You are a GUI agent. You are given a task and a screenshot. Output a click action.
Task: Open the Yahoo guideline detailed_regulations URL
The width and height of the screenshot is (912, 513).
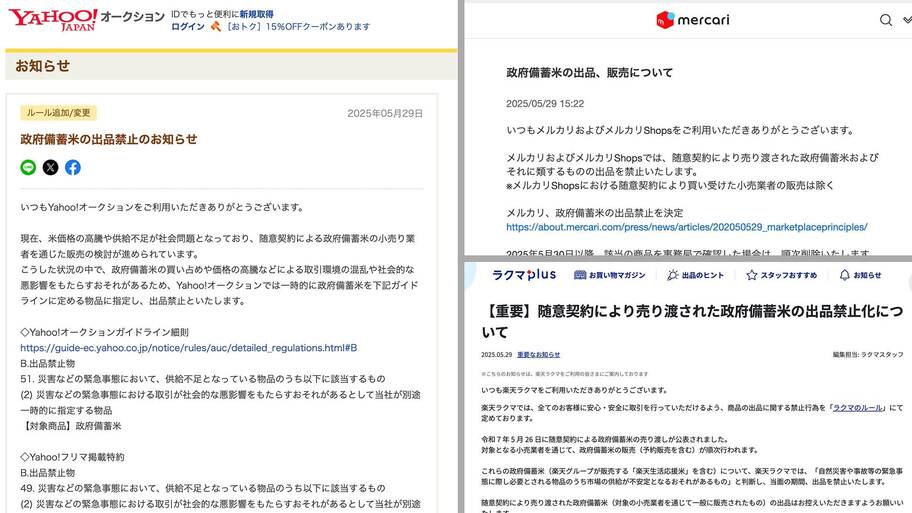pos(188,348)
